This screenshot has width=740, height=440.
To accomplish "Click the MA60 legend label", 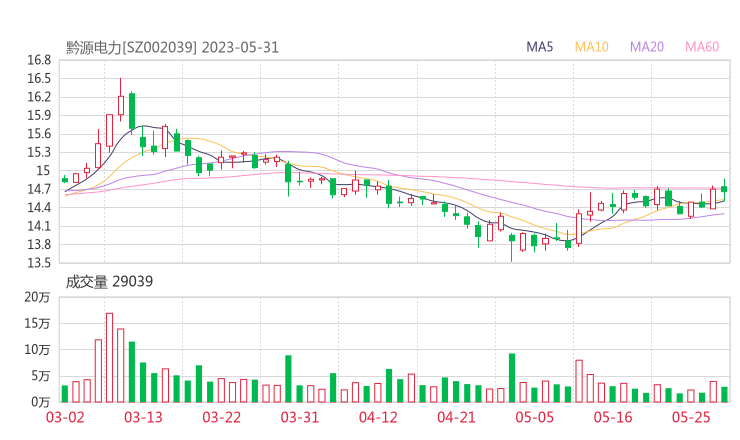I will 702,47.
